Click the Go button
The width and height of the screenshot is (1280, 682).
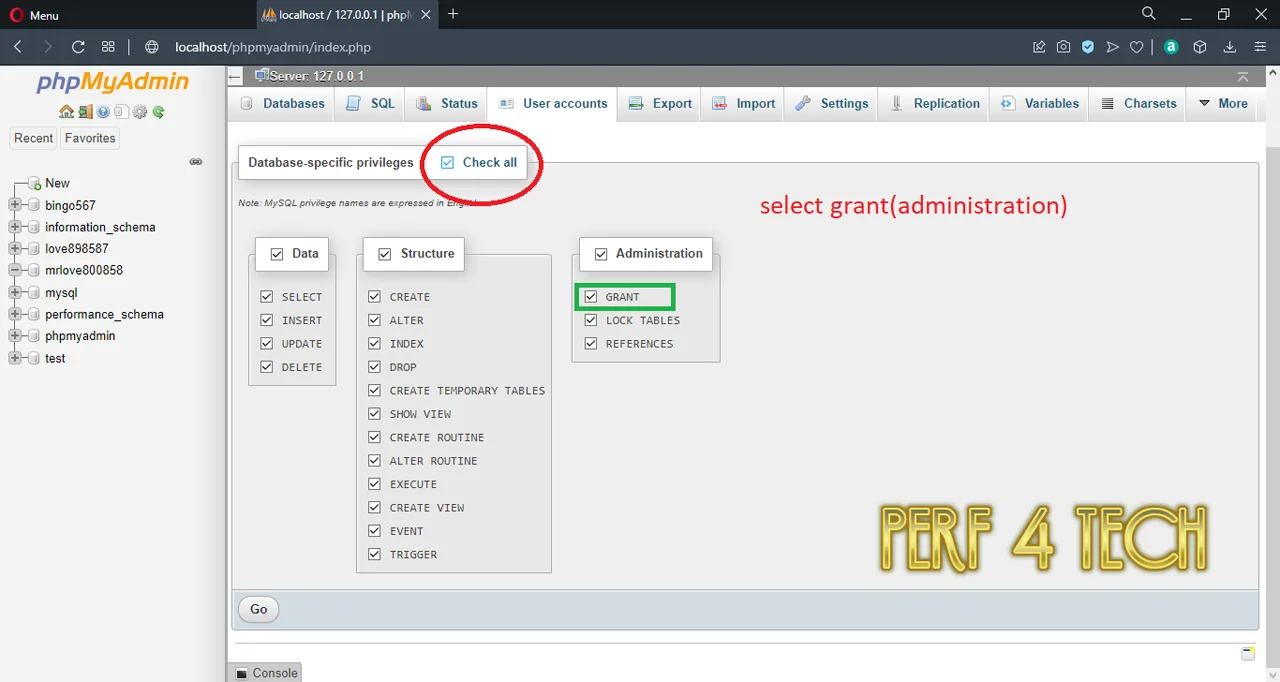259,609
